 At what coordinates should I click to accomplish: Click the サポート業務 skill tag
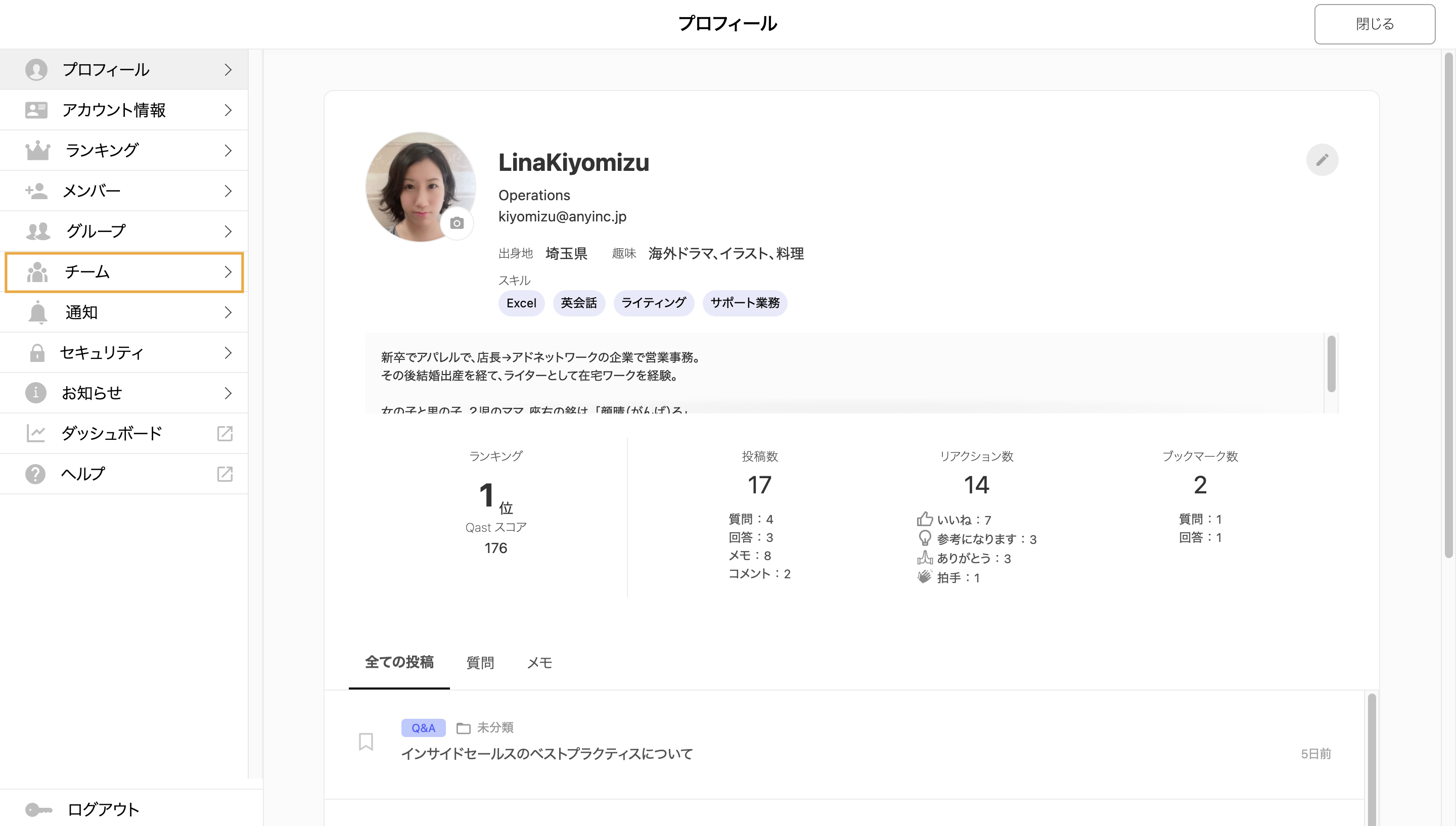[x=745, y=303]
